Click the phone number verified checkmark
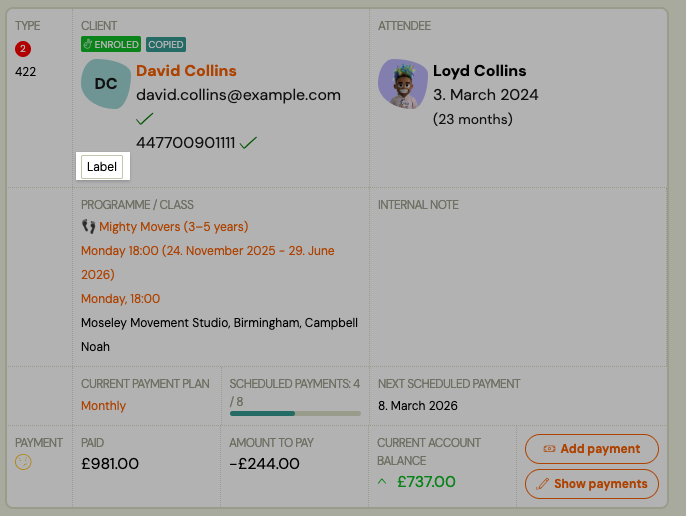 pyautogui.click(x=248, y=142)
